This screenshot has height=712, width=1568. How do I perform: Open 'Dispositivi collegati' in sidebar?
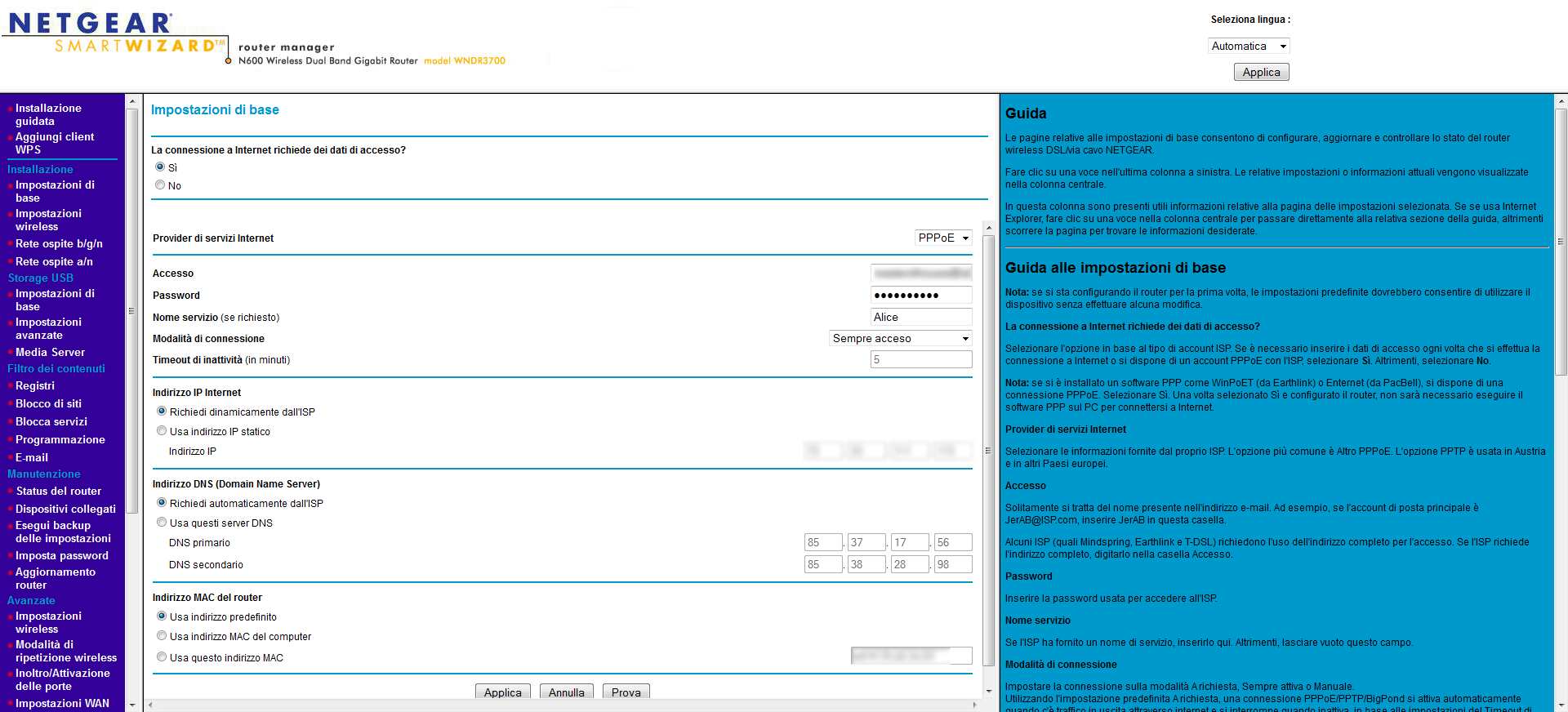coord(65,509)
